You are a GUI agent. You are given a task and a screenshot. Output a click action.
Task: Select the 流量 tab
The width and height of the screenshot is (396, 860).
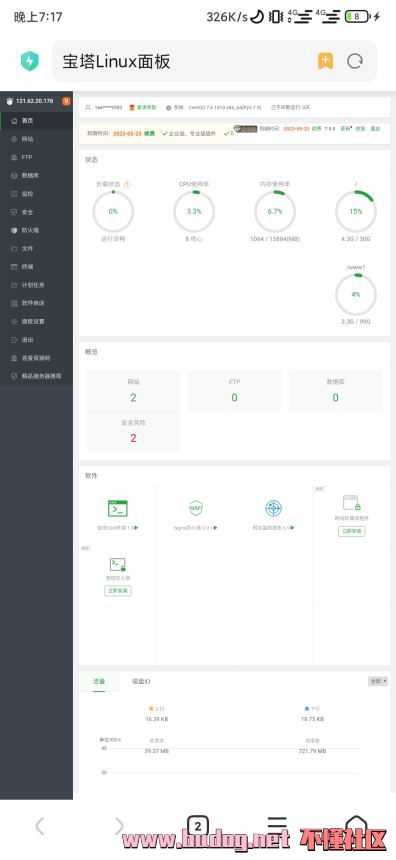pyautogui.click(x=99, y=681)
